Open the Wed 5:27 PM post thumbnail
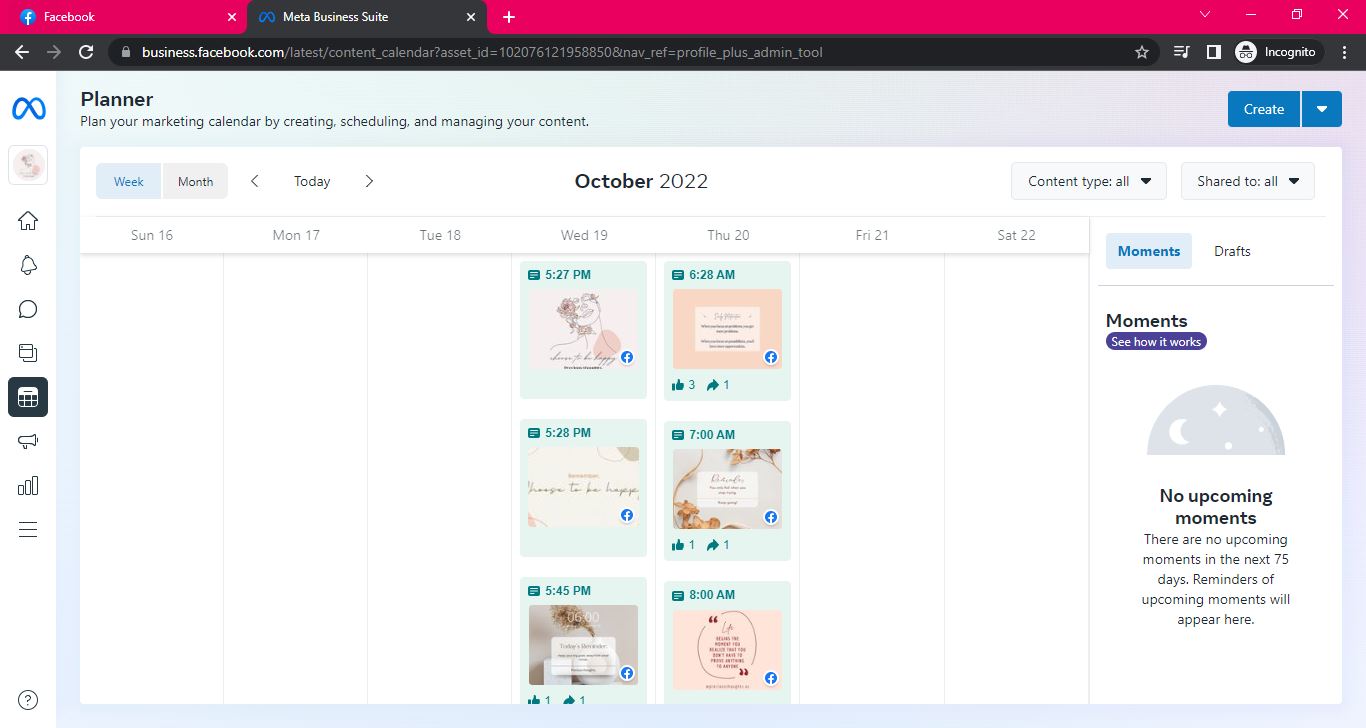This screenshot has width=1366, height=728. [583, 330]
